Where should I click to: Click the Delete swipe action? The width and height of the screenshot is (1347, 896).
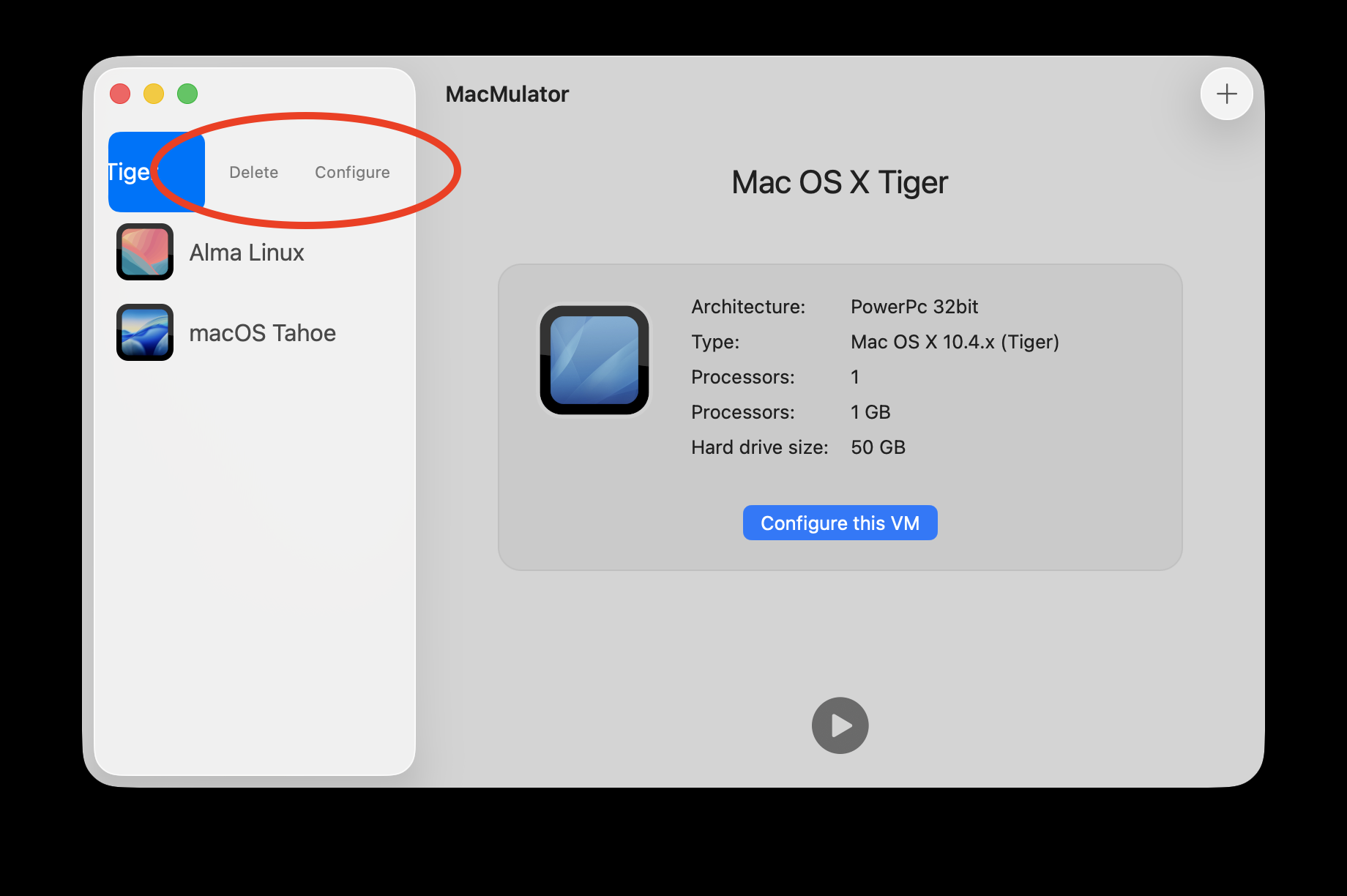(254, 172)
